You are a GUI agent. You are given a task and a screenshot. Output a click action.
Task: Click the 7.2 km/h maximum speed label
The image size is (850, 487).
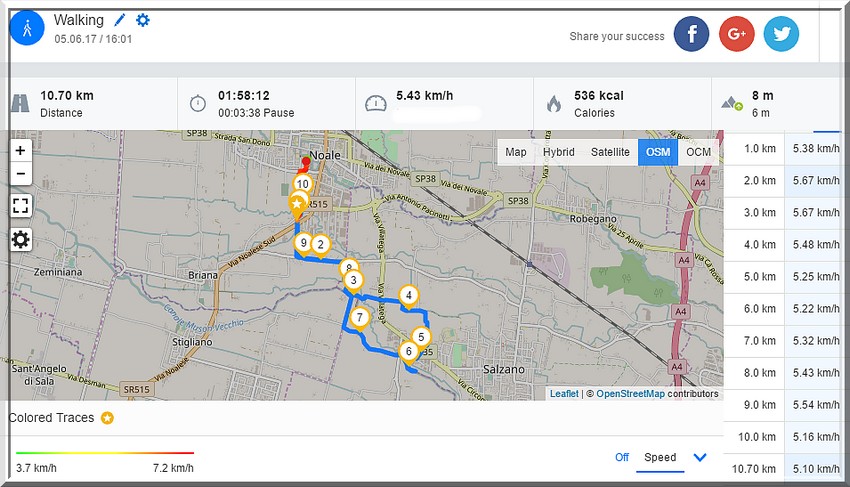click(x=173, y=468)
